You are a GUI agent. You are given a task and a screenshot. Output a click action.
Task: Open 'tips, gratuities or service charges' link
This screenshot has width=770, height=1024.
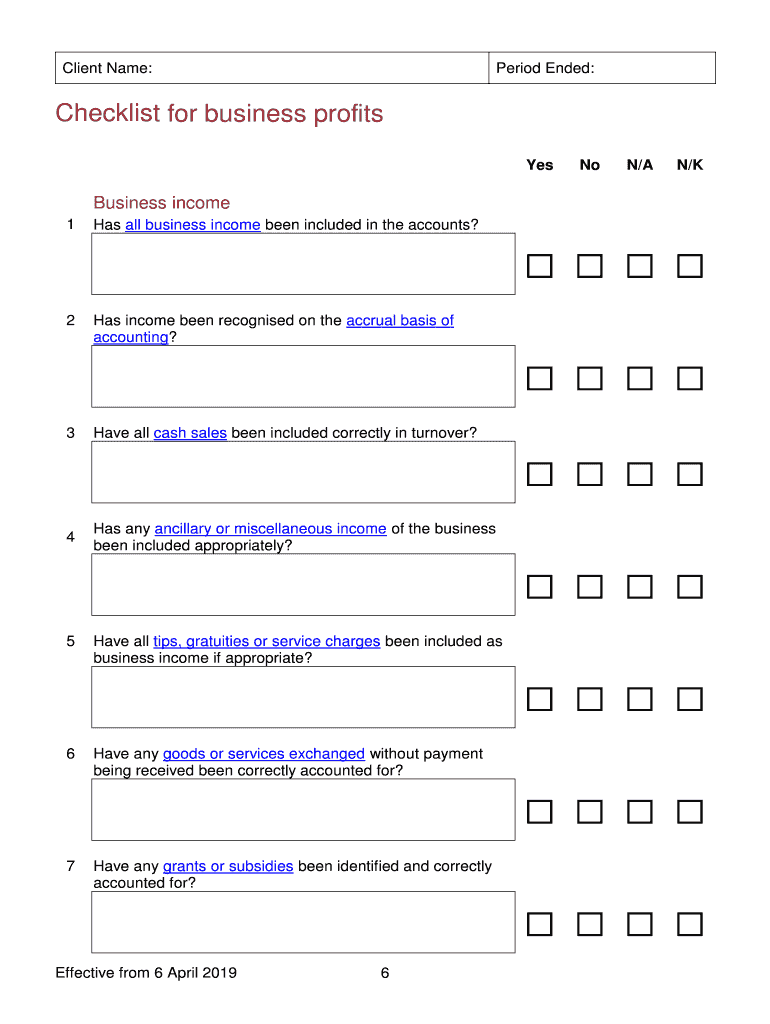[x=266, y=641]
